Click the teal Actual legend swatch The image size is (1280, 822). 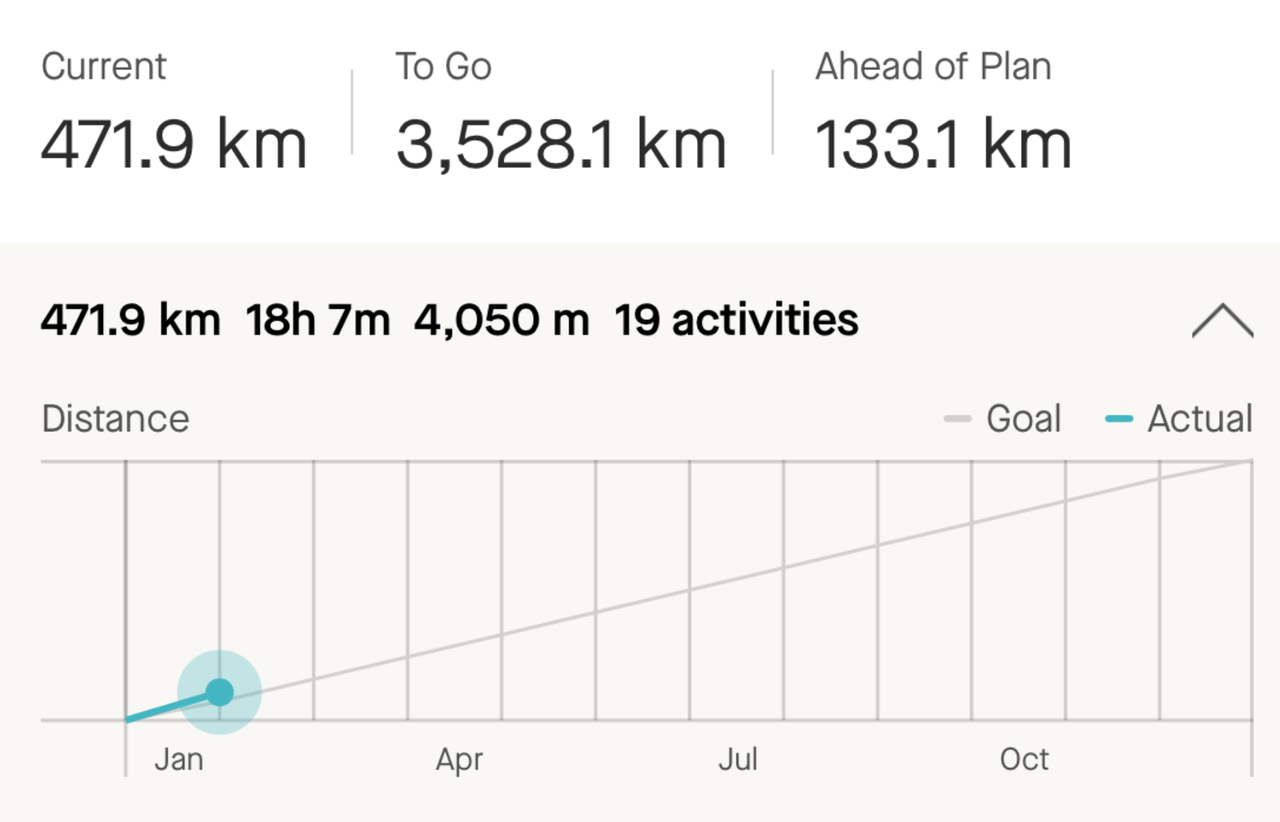[1118, 419]
